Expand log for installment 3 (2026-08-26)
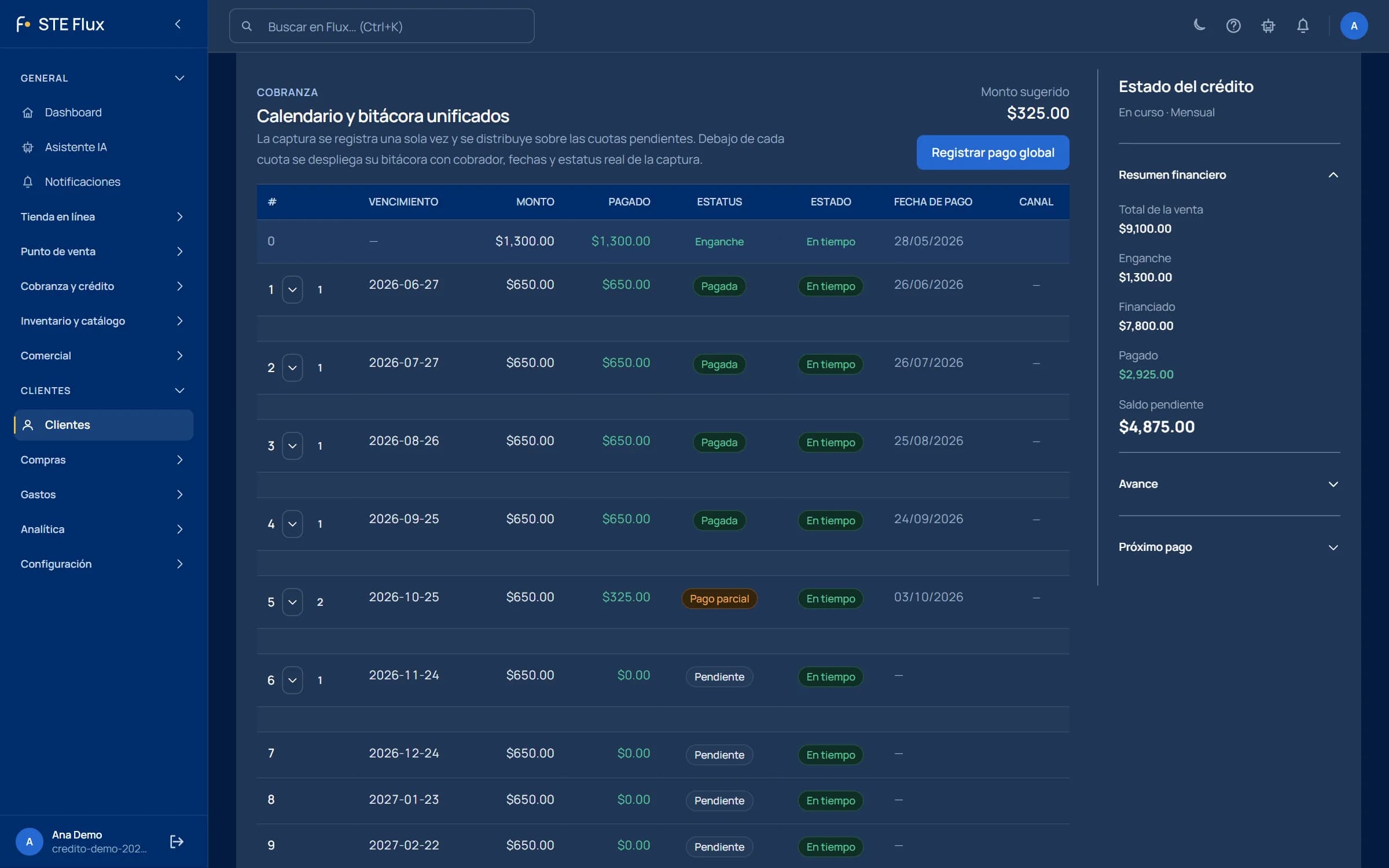1389x868 pixels. click(292, 446)
